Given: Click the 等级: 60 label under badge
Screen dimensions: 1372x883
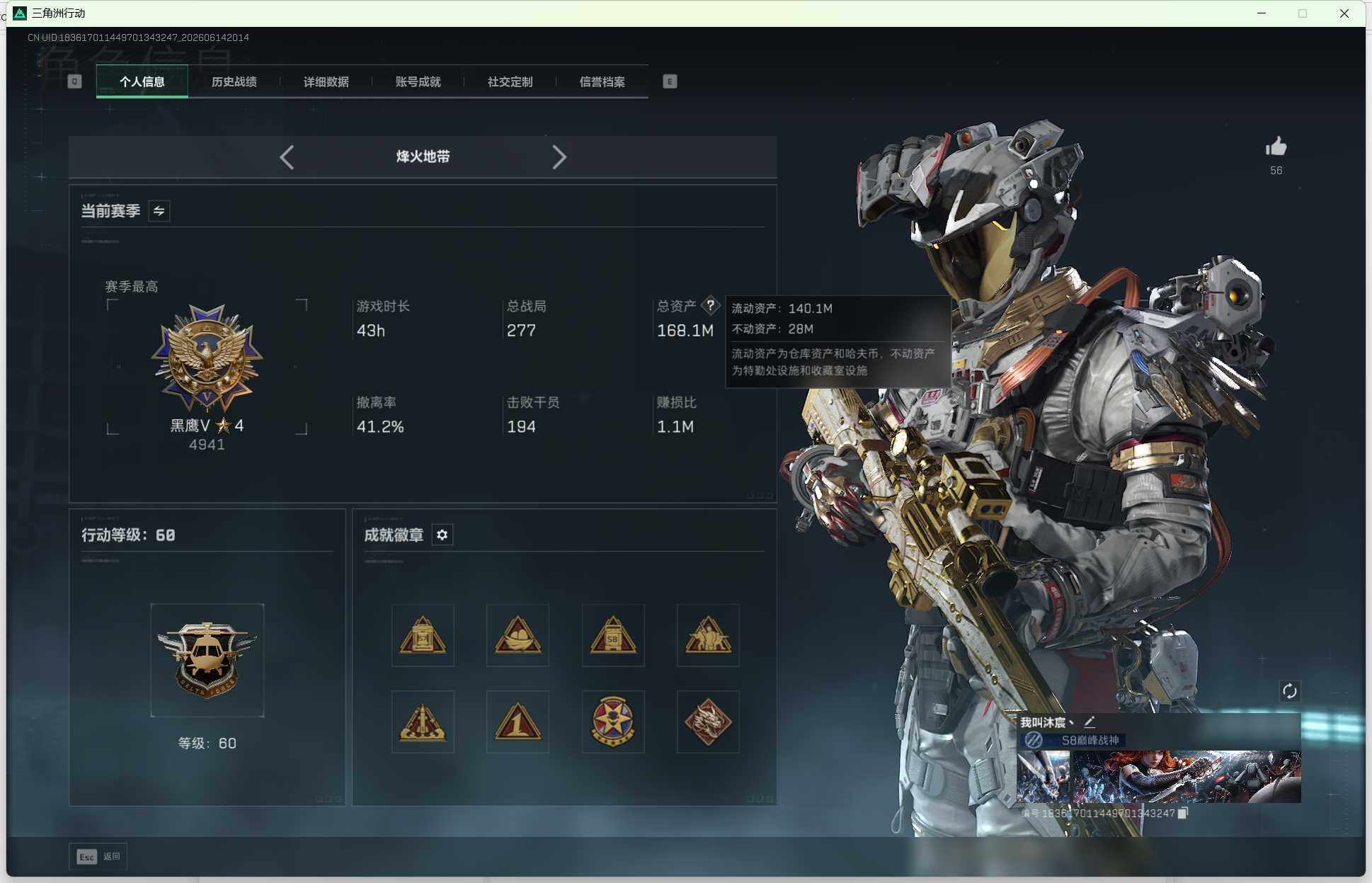Looking at the screenshot, I should tap(207, 744).
